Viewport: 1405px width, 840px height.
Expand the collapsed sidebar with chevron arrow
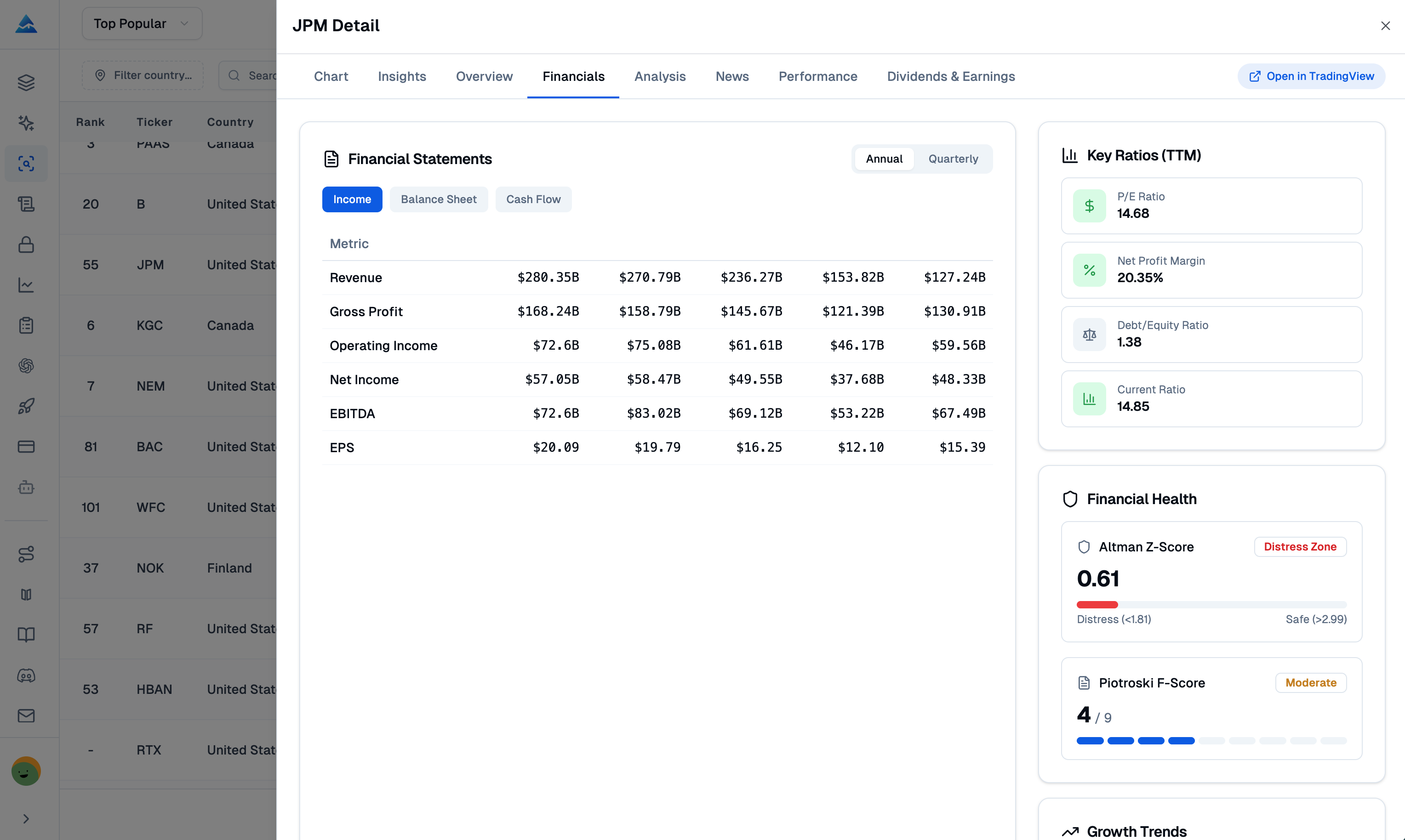(x=26, y=818)
